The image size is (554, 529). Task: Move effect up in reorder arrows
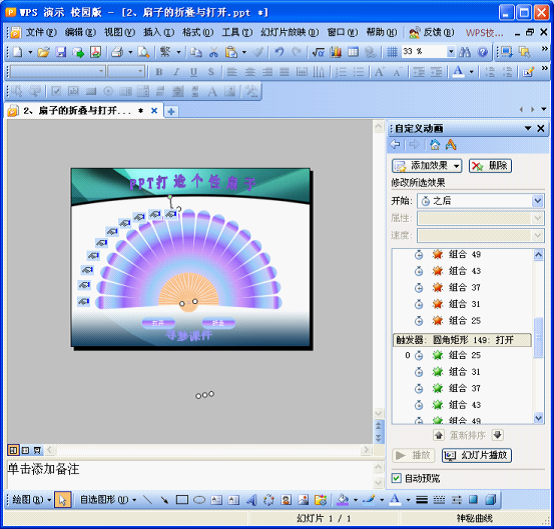tap(438, 435)
